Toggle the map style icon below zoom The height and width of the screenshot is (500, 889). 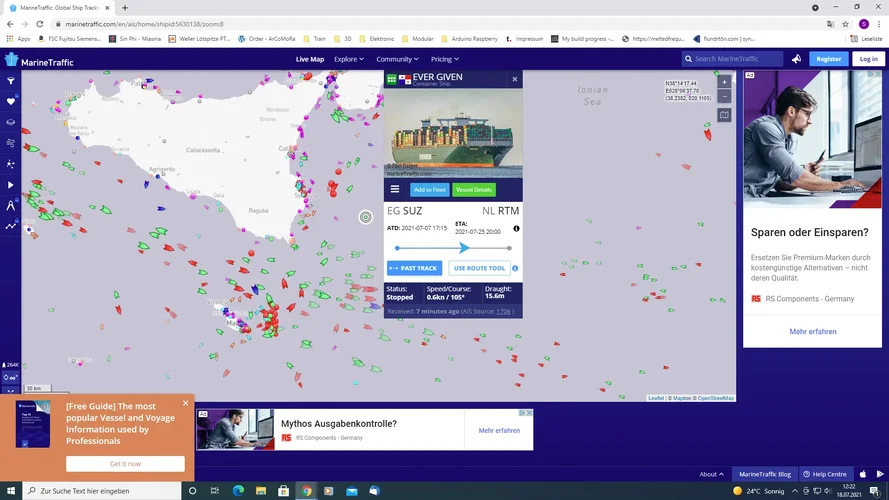point(724,115)
